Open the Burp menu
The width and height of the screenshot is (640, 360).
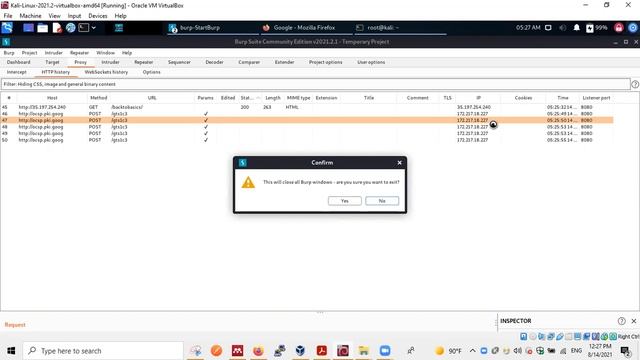(x=9, y=53)
